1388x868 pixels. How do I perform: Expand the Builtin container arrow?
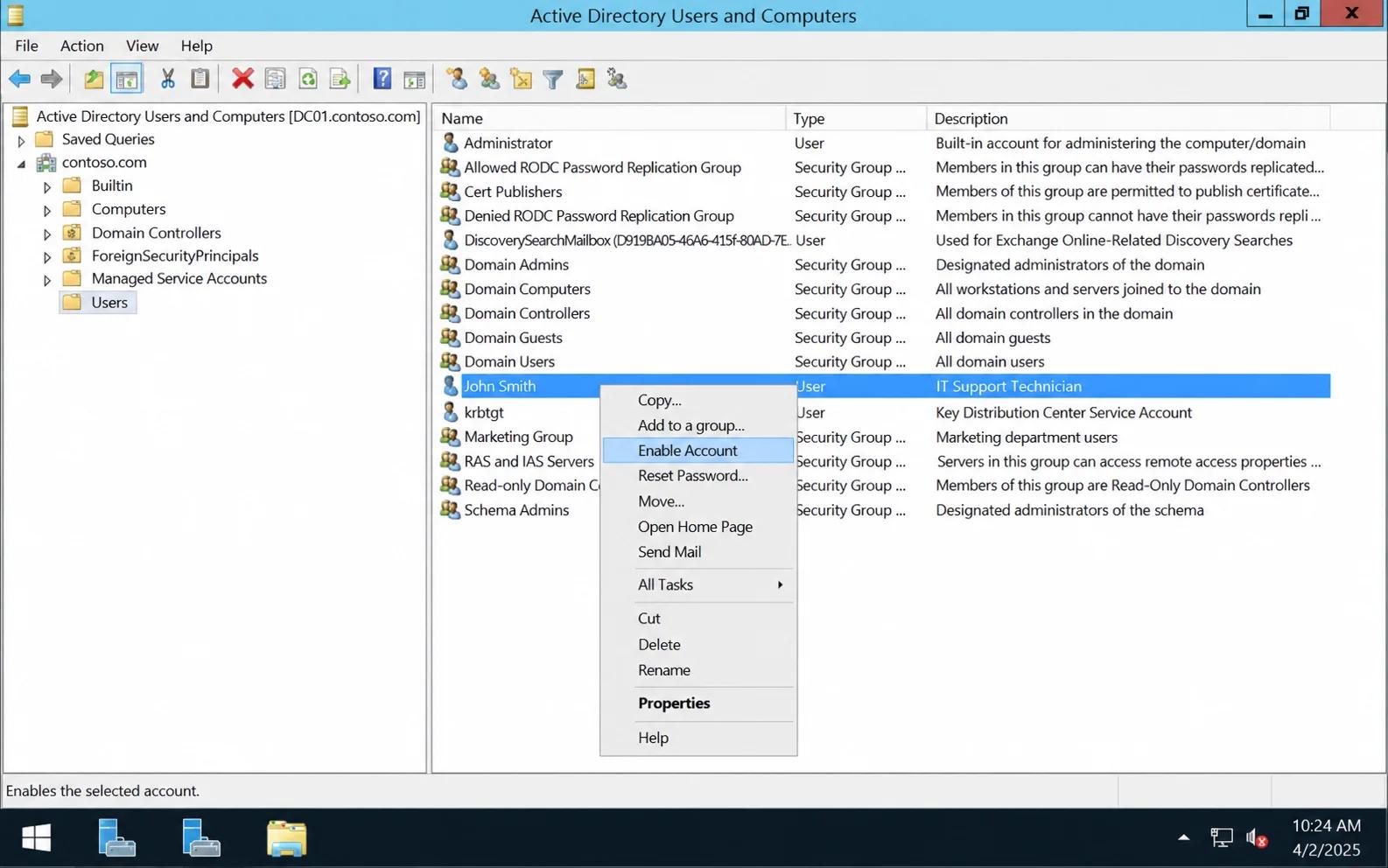coord(47,186)
